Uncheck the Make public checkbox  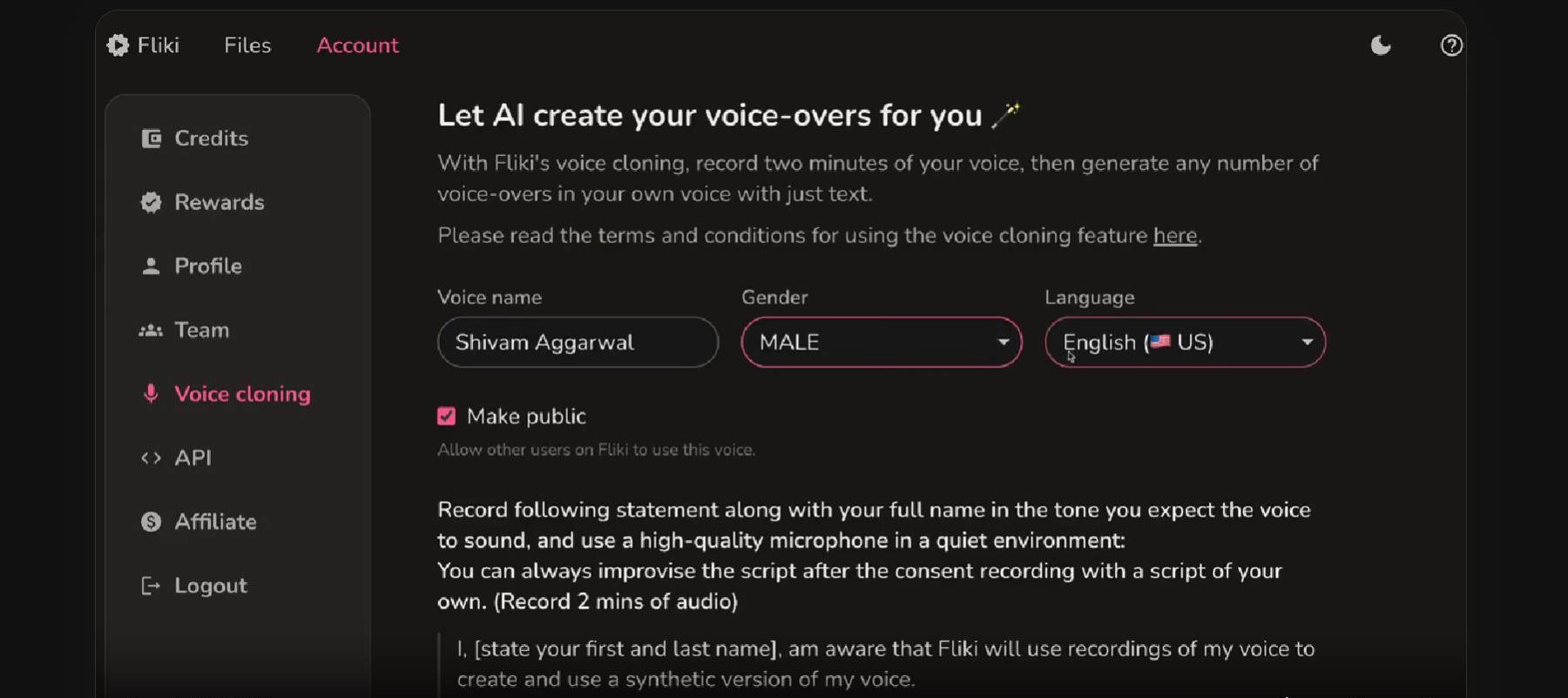(x=446, y=417)
